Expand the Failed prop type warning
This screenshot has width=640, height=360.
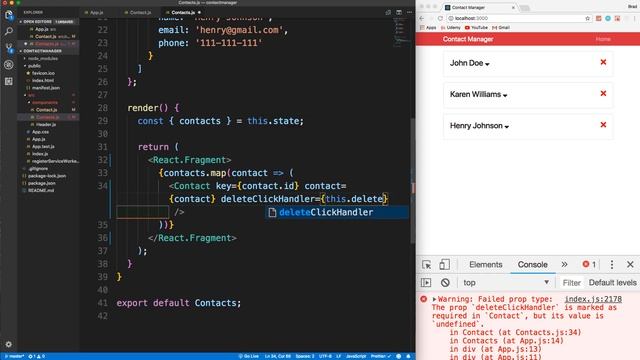click(434, 299)
